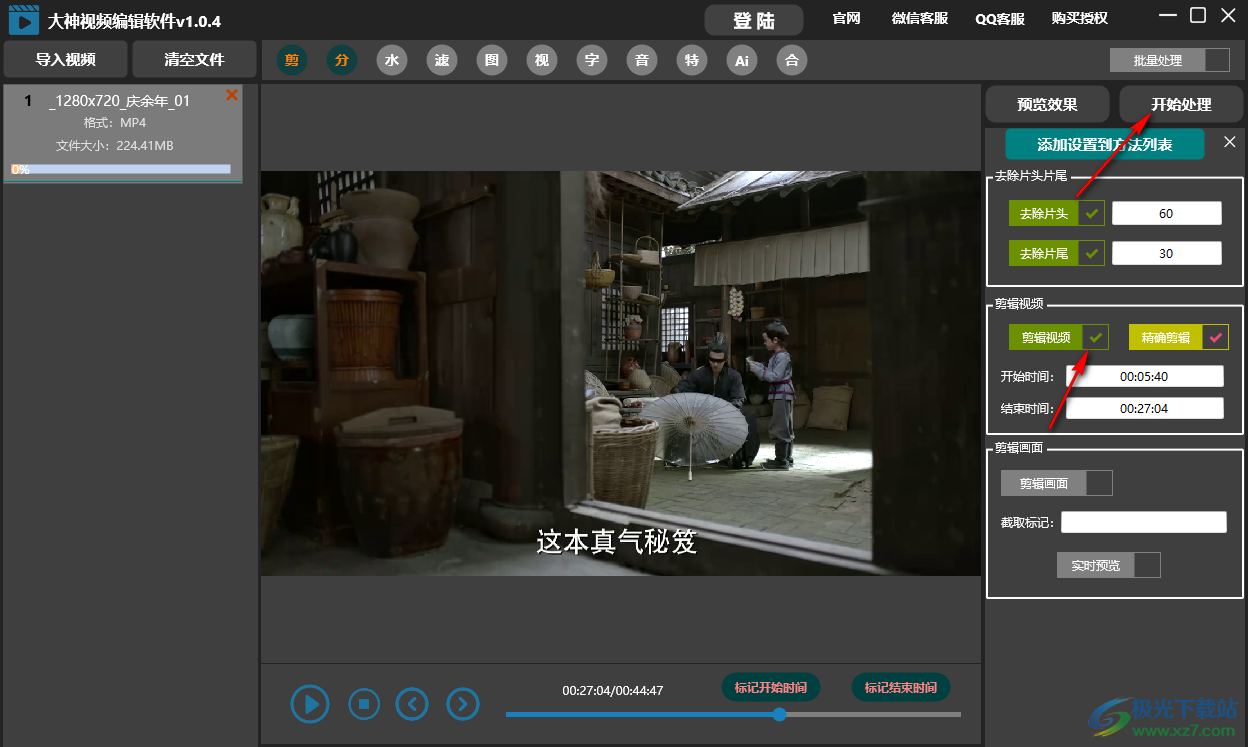Close the settings panel with X
Image resolution: width=1248 pixels, height=747 pixels.
tap(1230, 142)
